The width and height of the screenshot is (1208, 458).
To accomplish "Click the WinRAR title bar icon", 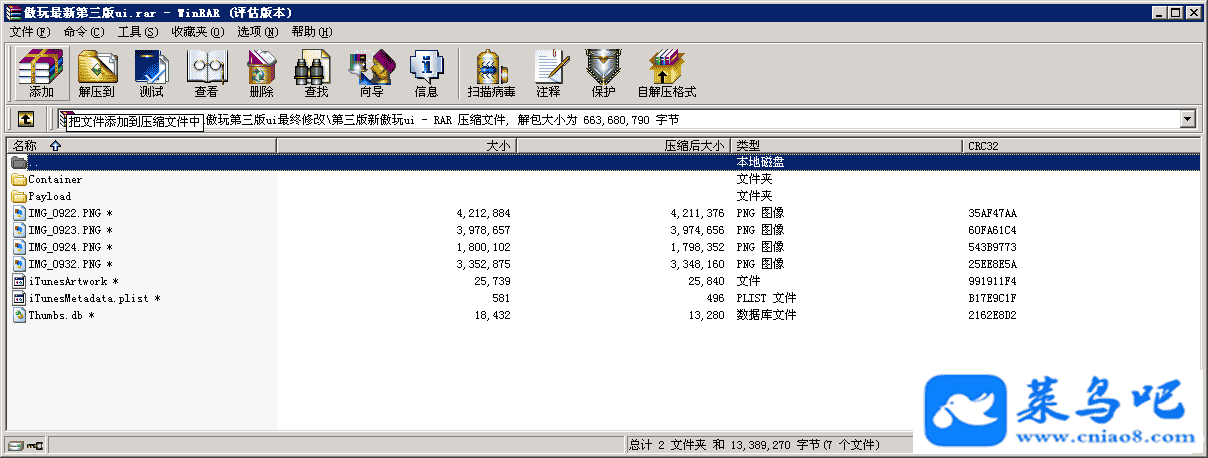I will click(x=11, y=12).
